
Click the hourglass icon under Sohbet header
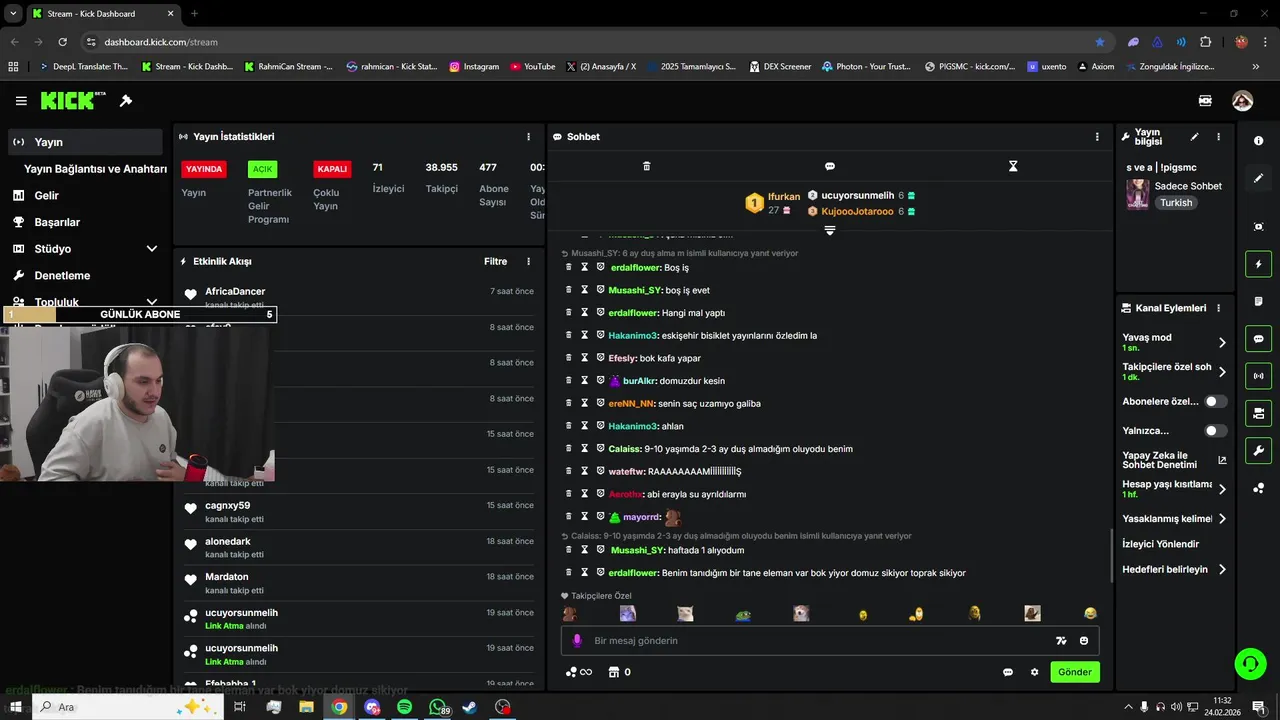coord(1013,166)
